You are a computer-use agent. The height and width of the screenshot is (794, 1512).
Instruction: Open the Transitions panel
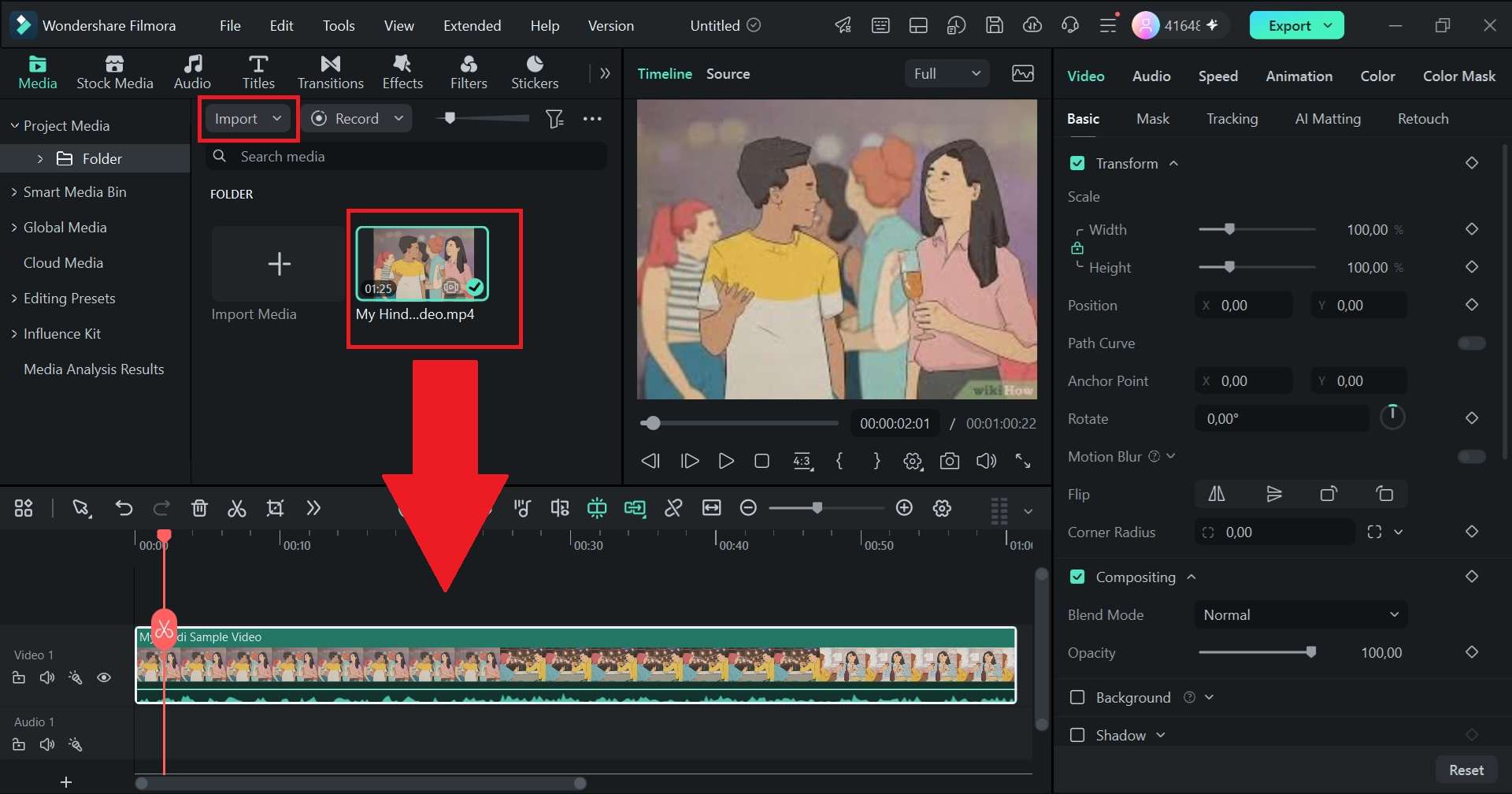330,72
